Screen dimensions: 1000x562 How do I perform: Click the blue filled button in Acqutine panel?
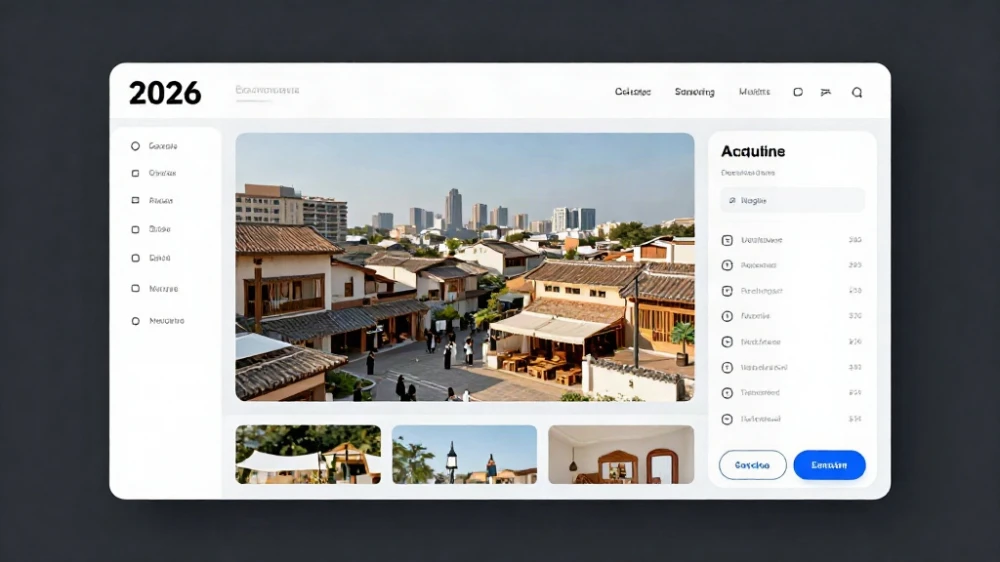(829, 465)
